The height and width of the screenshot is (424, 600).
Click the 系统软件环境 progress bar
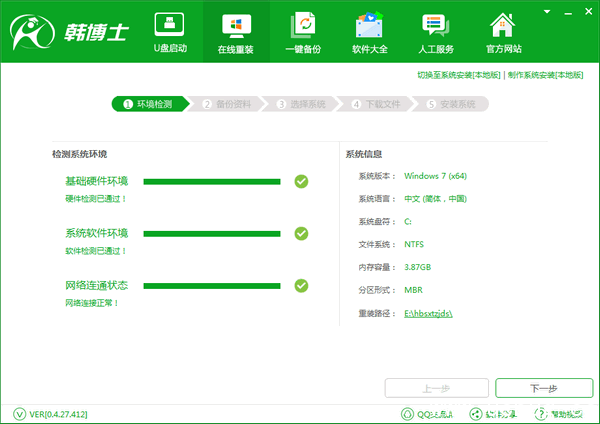(x=212, y=234)
